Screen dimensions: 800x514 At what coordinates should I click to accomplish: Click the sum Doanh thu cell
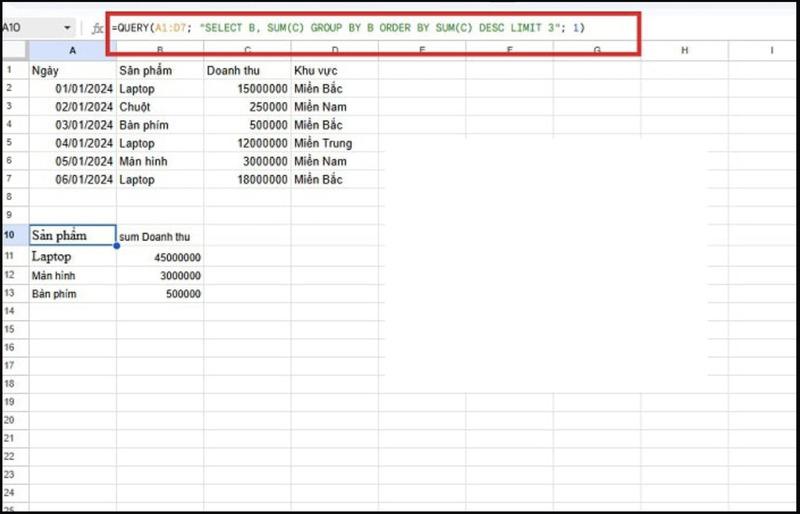point(160,236)
